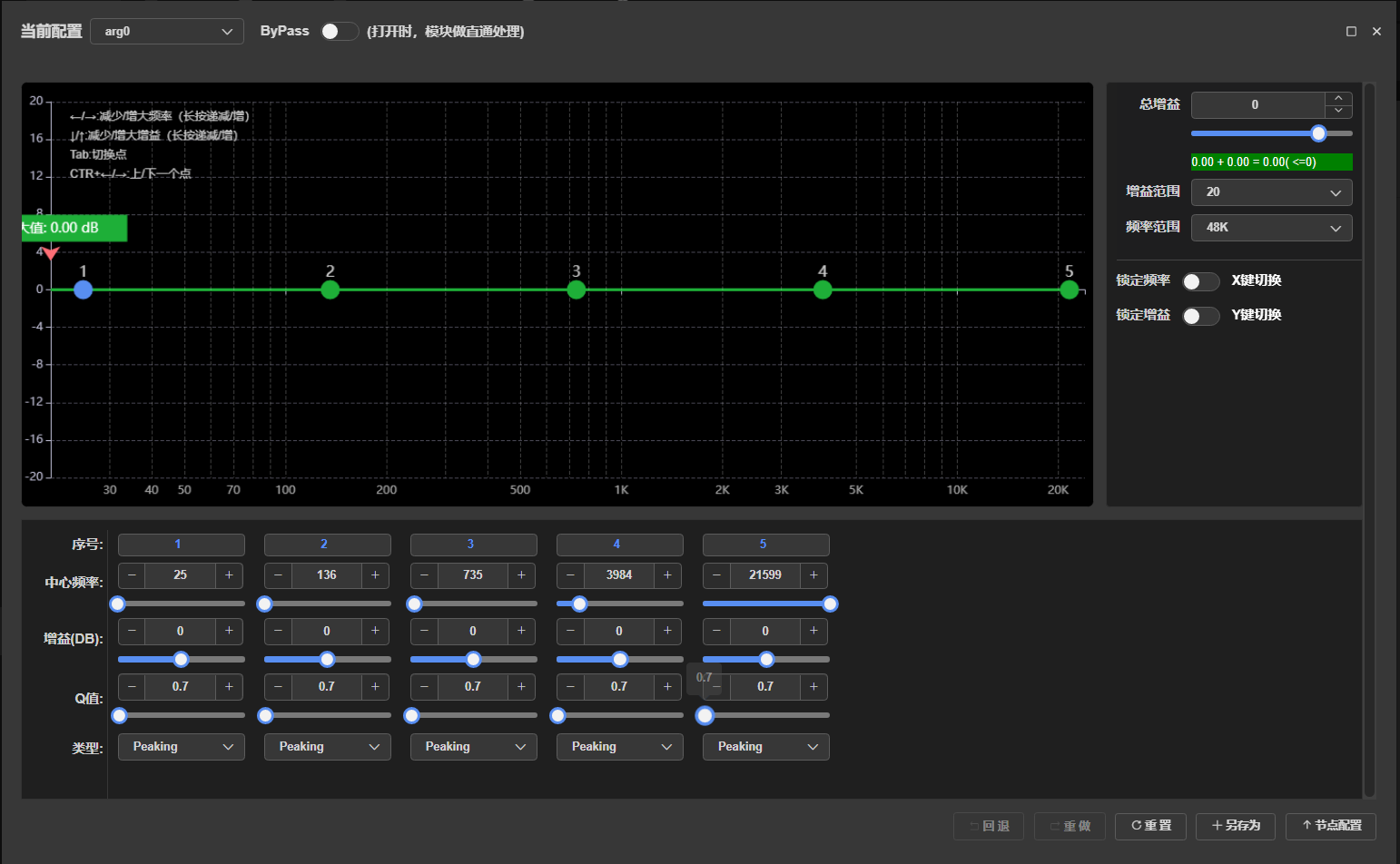Click the 节点配置 node config button
The width and height of the screenshot is (1400, 864).
[x=1331, y=826]
